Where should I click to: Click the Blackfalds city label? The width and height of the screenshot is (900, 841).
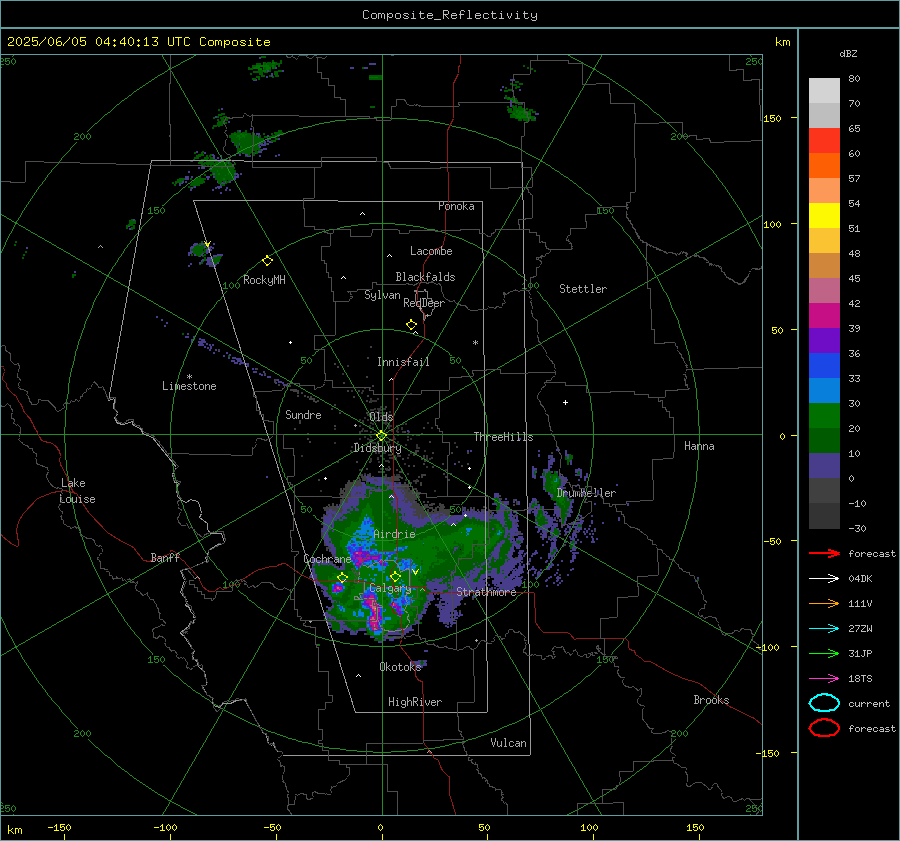tap(425, 277)
